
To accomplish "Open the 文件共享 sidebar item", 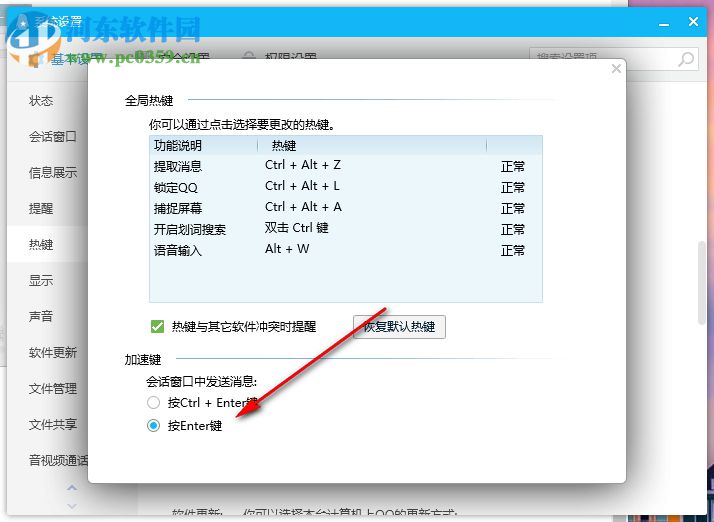I will pos(53,425).
